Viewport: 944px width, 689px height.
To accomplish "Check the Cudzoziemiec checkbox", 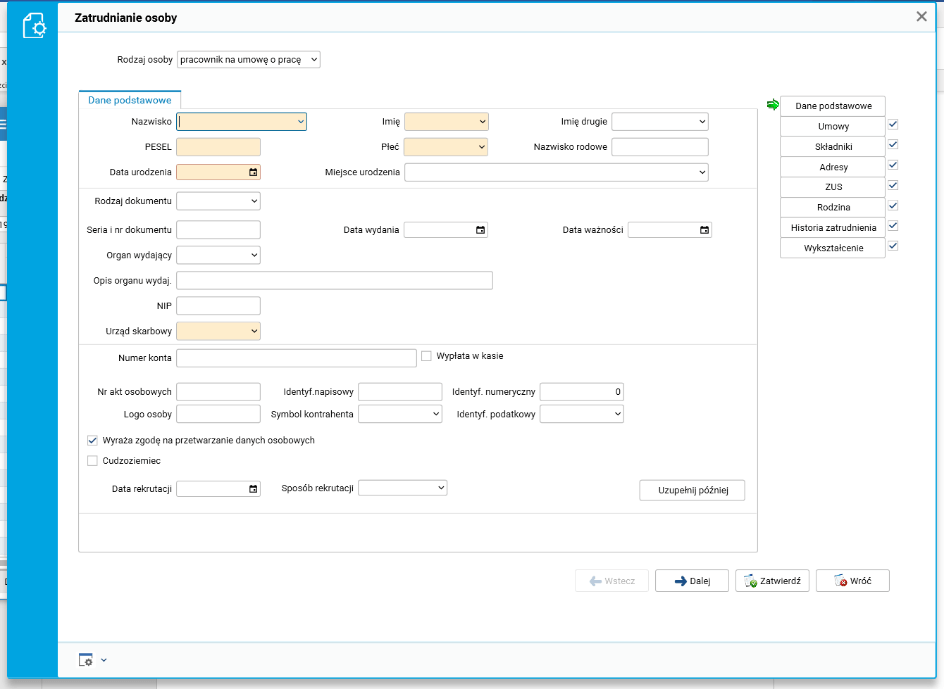I will click(93, 461).
